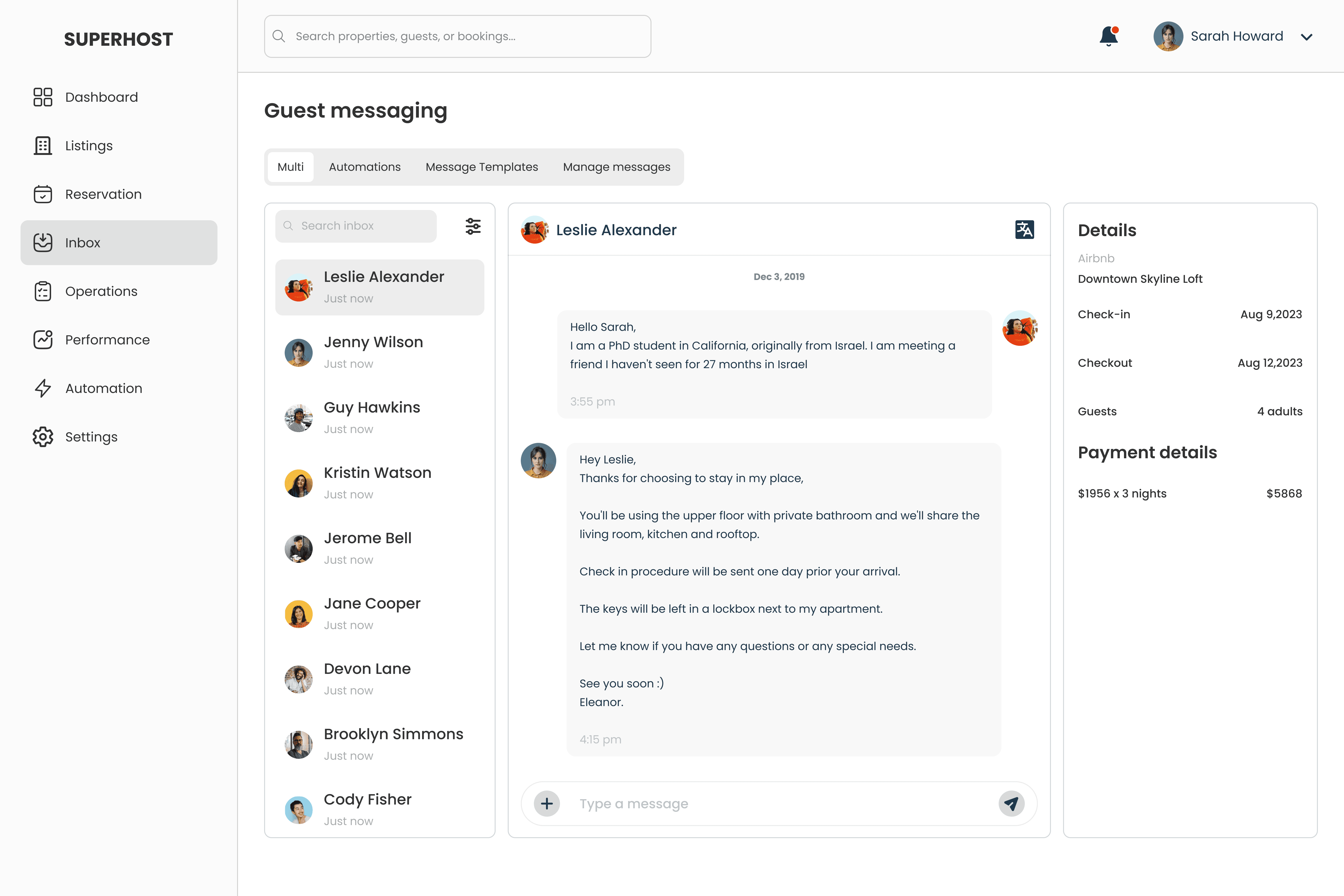Open the Message Templates tab
This screenshot has width=1344, height=896.
(x=482, y=167)
